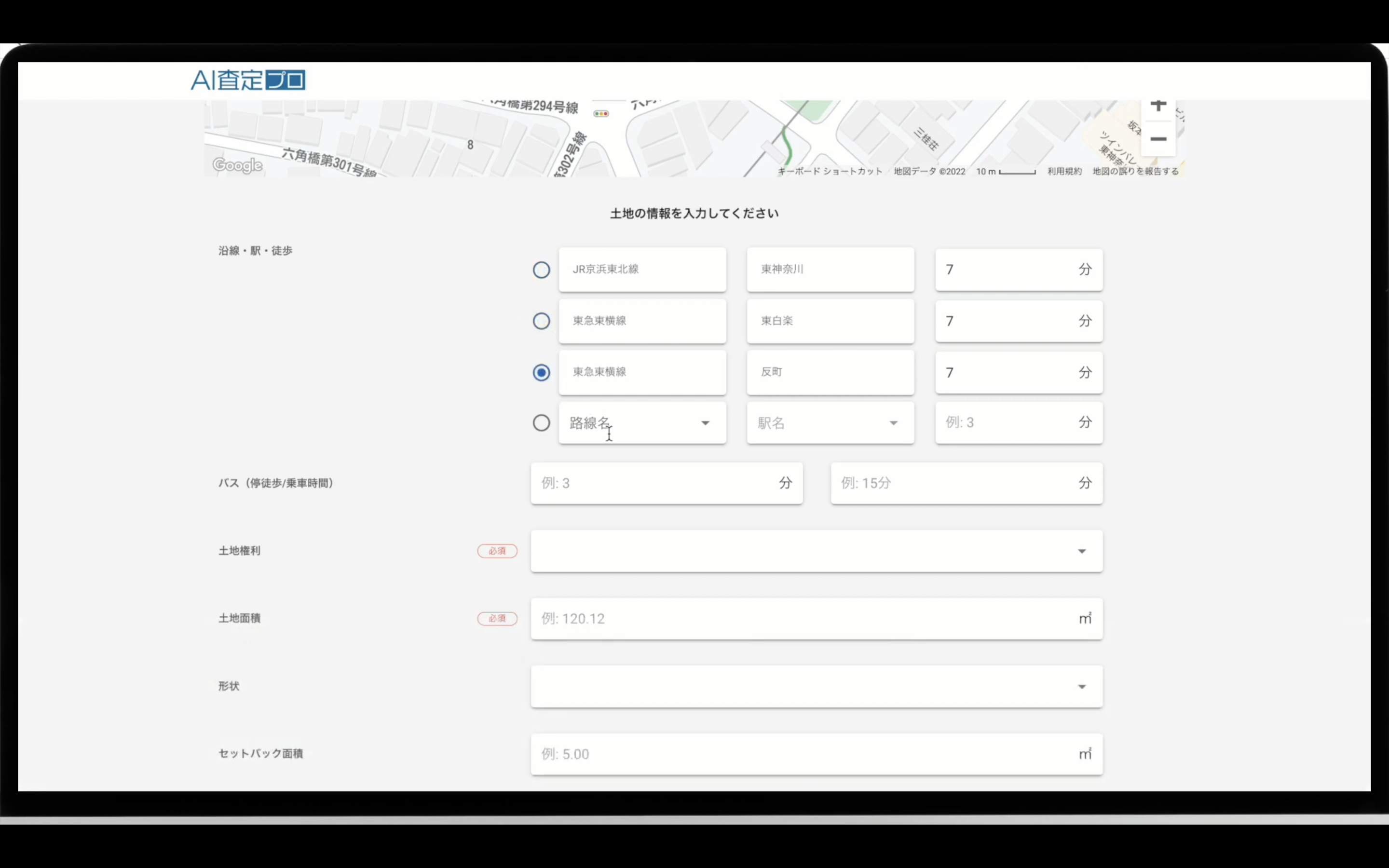Click the 10 m map scale control
The height and width of the screenshot is (868, 1389).
[1006, 171]
